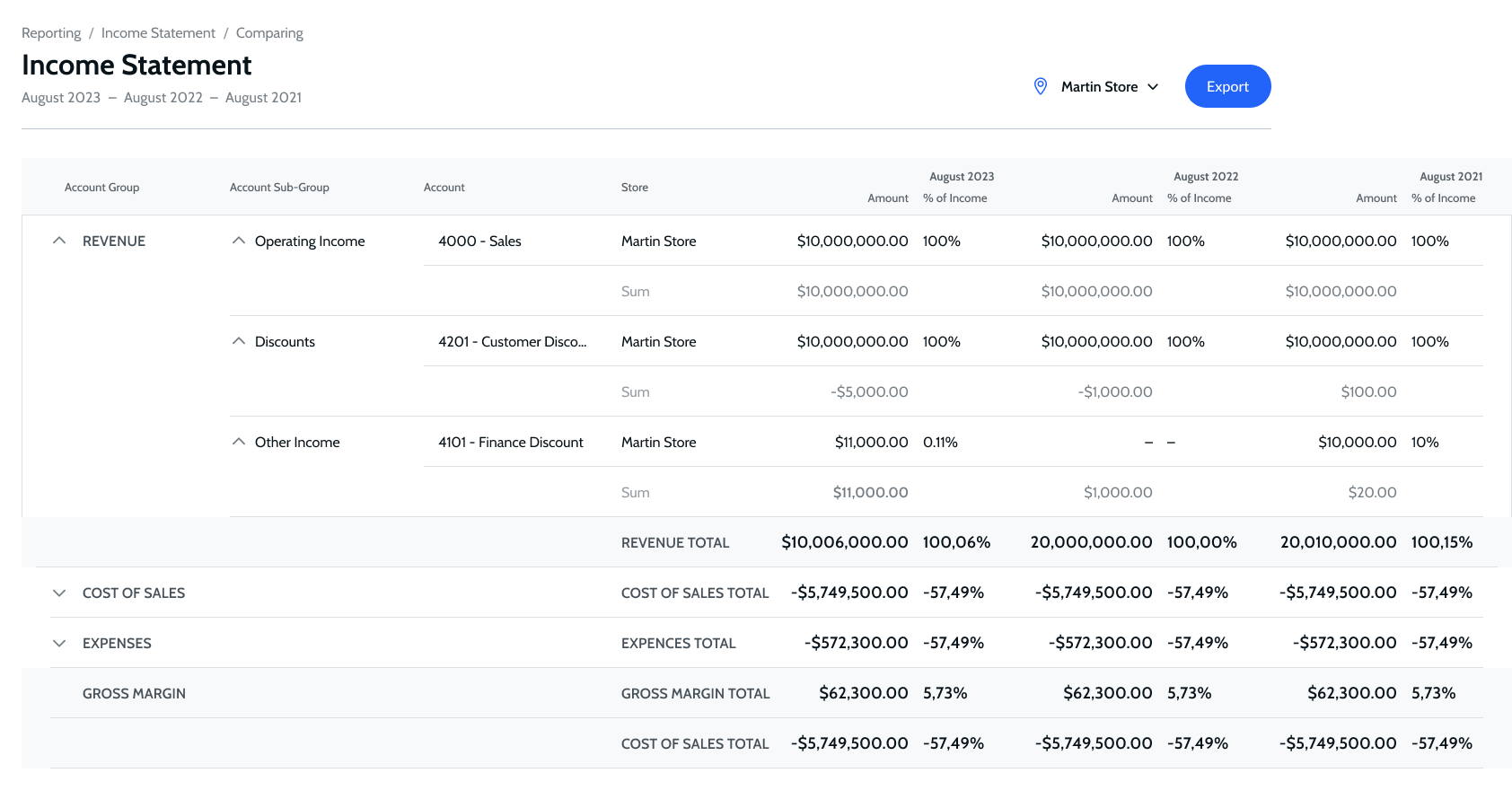Collapse the Other Income sub-group
Viewport: 1512px width, 808px height.
click(239, 442)
